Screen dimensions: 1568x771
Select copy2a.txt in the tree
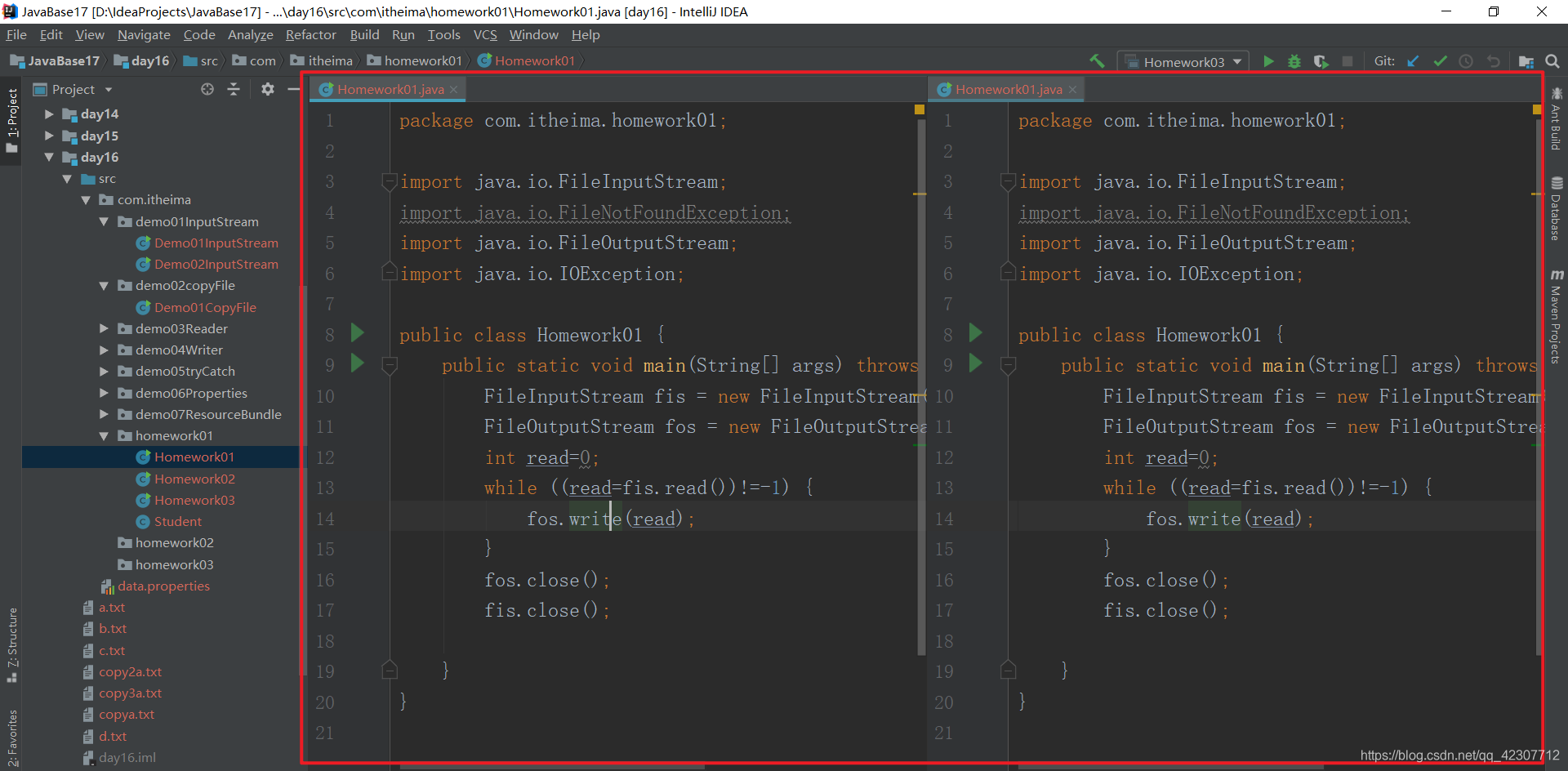pos(130,671)
